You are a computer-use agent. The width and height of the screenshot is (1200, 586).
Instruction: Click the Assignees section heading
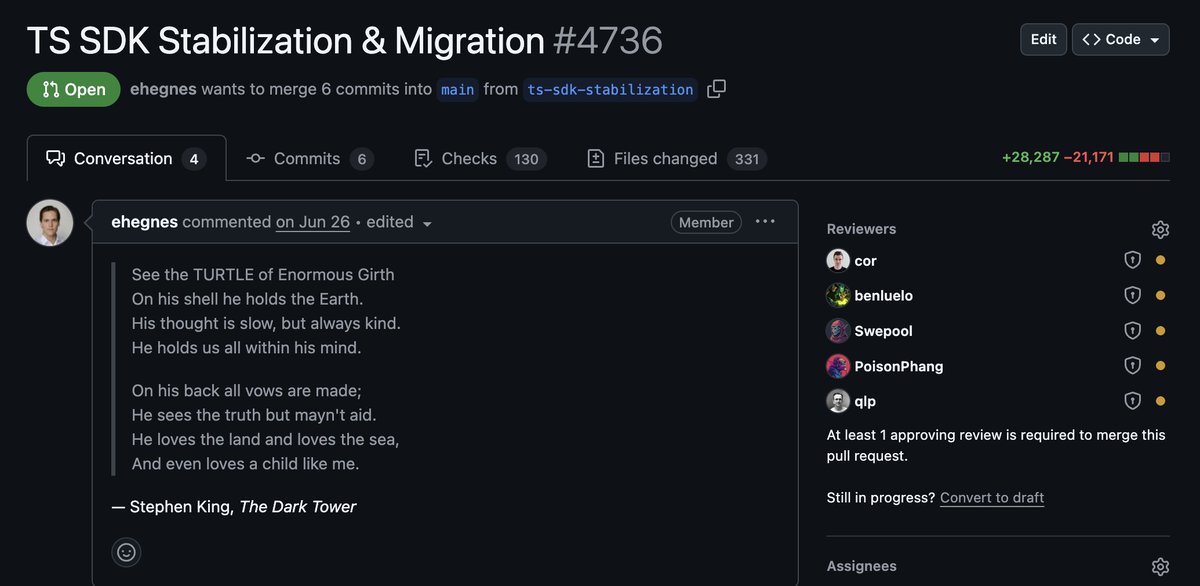pyautogui.click(x=862, y=566)
